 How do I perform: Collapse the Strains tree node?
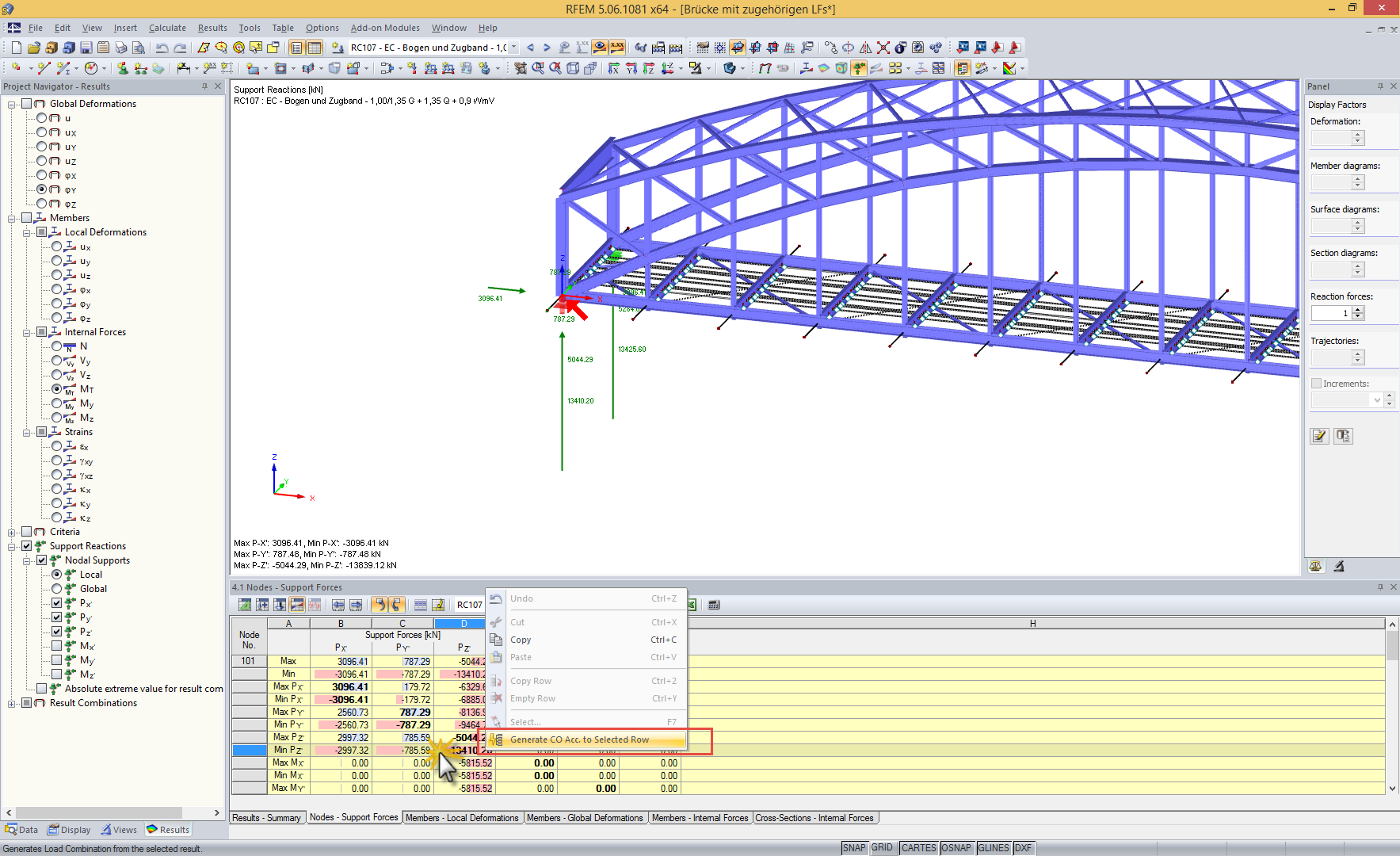click(27, 432)
